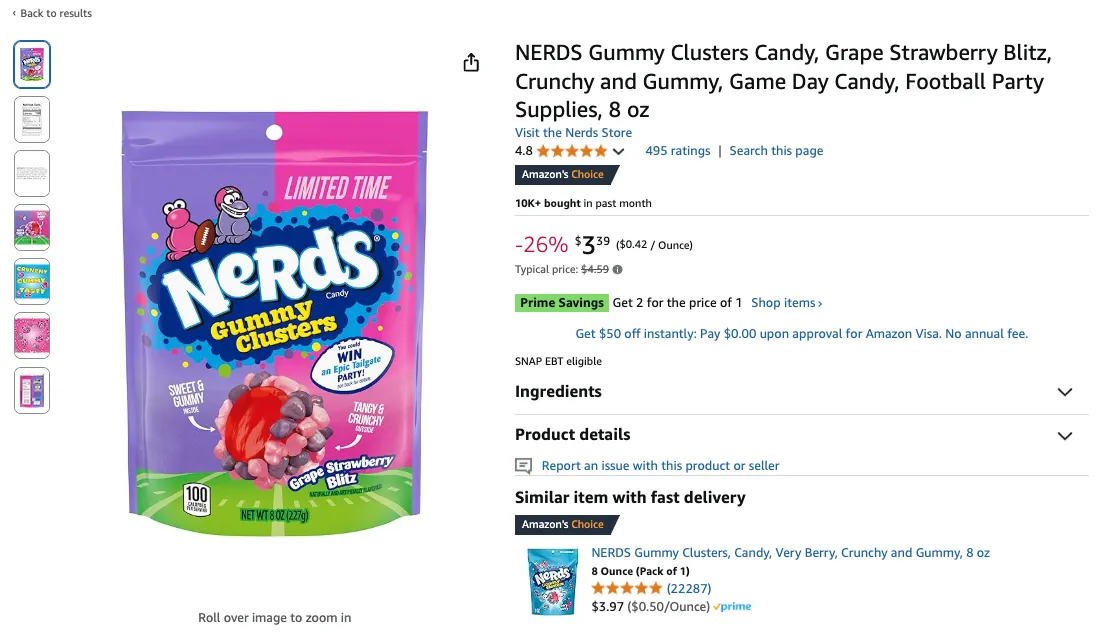Viewport: 1109px width, 633px height.
Task: Select the nutrition facts thumbnail
Action: [x=32, y=119]
